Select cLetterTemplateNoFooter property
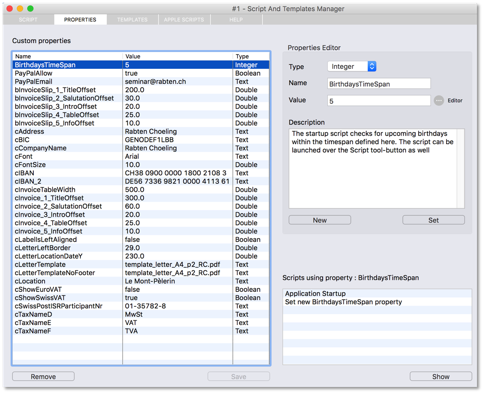The height and width of the screenshot is (394, 484). pyautogui.click(x=141, y=273)
